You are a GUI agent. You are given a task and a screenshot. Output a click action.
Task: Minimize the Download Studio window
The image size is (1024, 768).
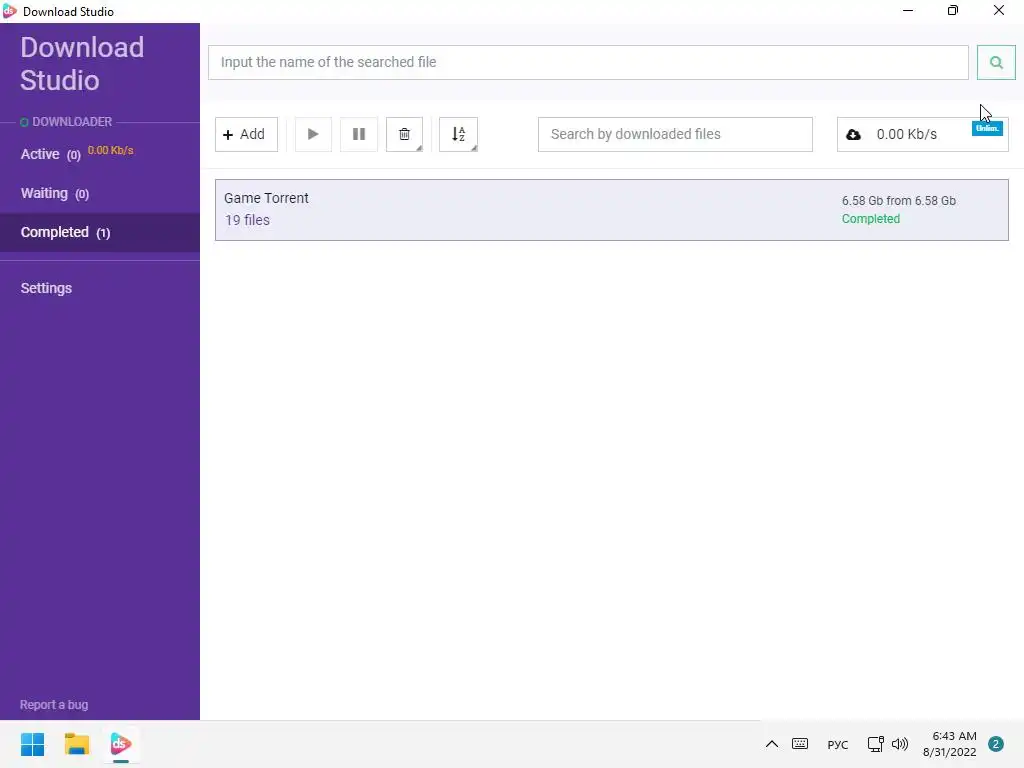[x=908, y=10]
